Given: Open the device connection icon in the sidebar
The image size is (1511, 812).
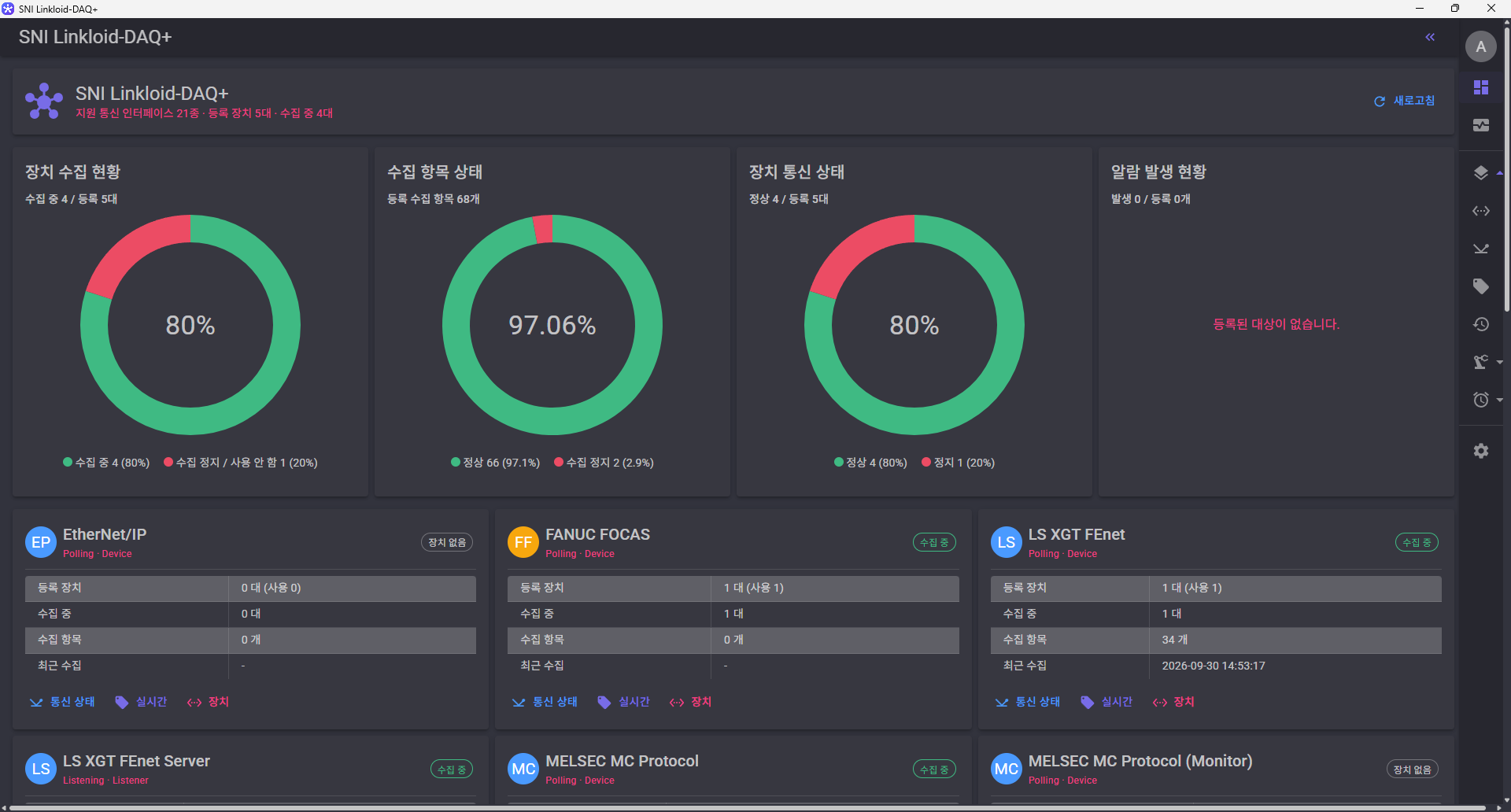Looking at the screenshot, I should pos(1481,211).
